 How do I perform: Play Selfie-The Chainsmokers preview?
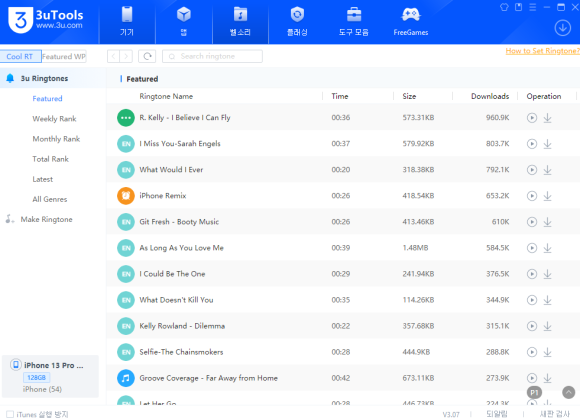[532, 352]
